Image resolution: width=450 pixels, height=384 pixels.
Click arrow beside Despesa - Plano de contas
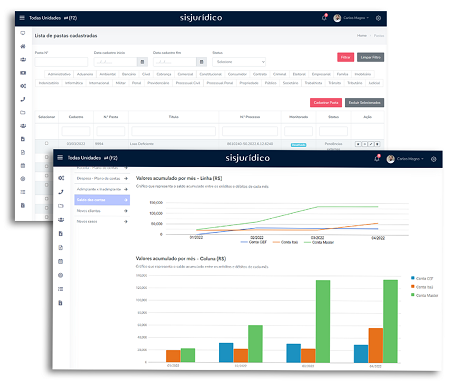click(126, 178)
